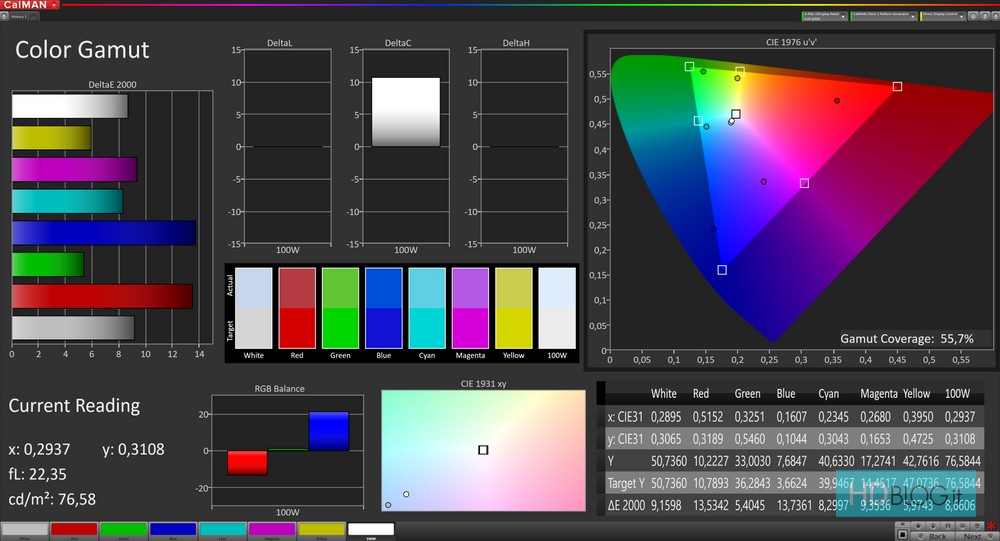Click the 100W actual/target comparison swatch
The width and height of the screenshot is (1000, 541).
coord(557,308)
